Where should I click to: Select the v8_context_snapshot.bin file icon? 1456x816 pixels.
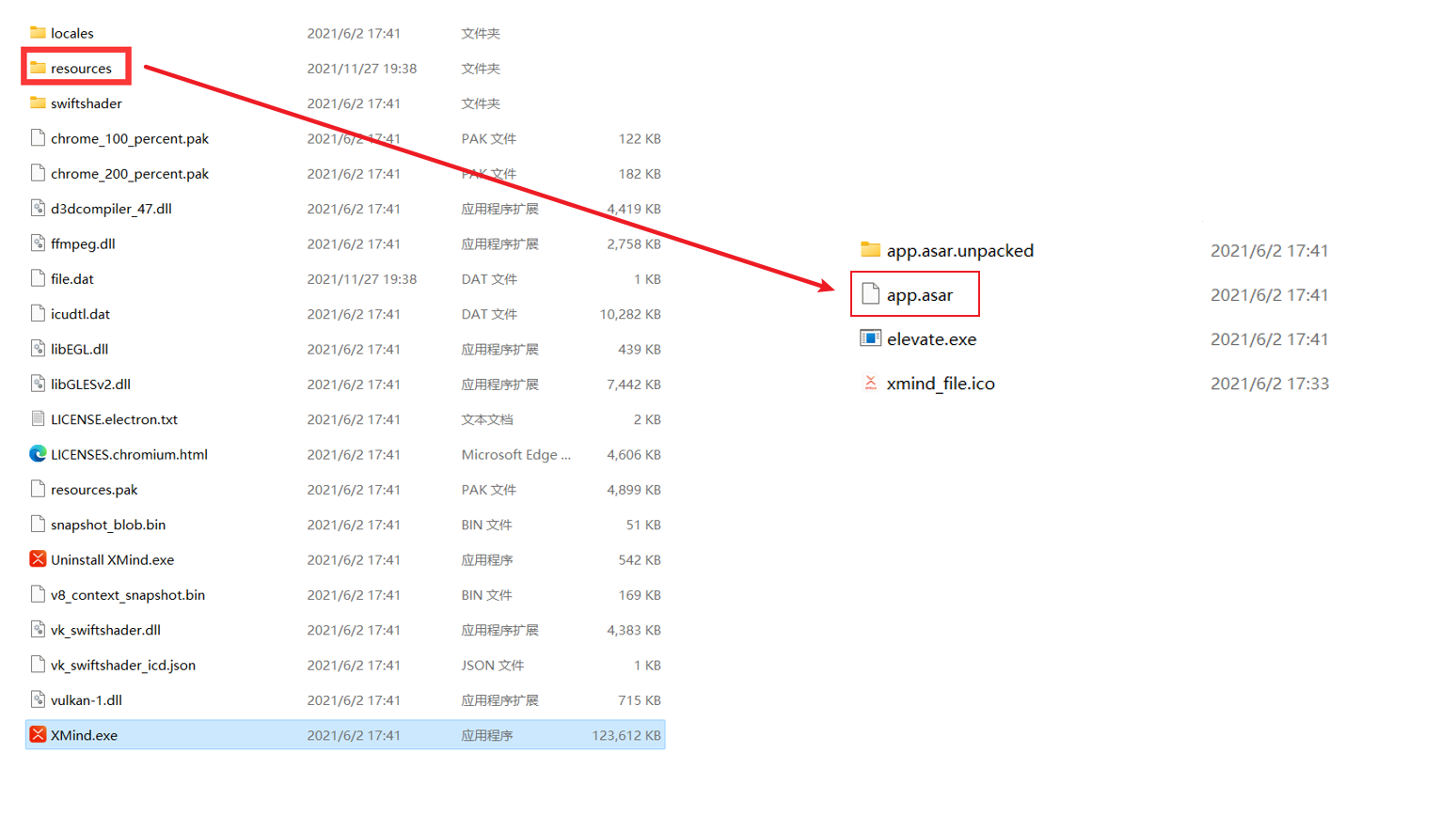click(x=38, y=594)
